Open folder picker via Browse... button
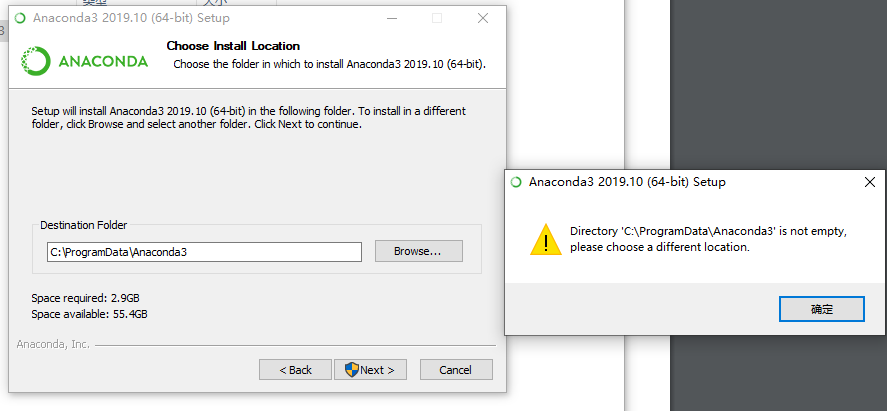887x411 pixels. click(419, 251)
